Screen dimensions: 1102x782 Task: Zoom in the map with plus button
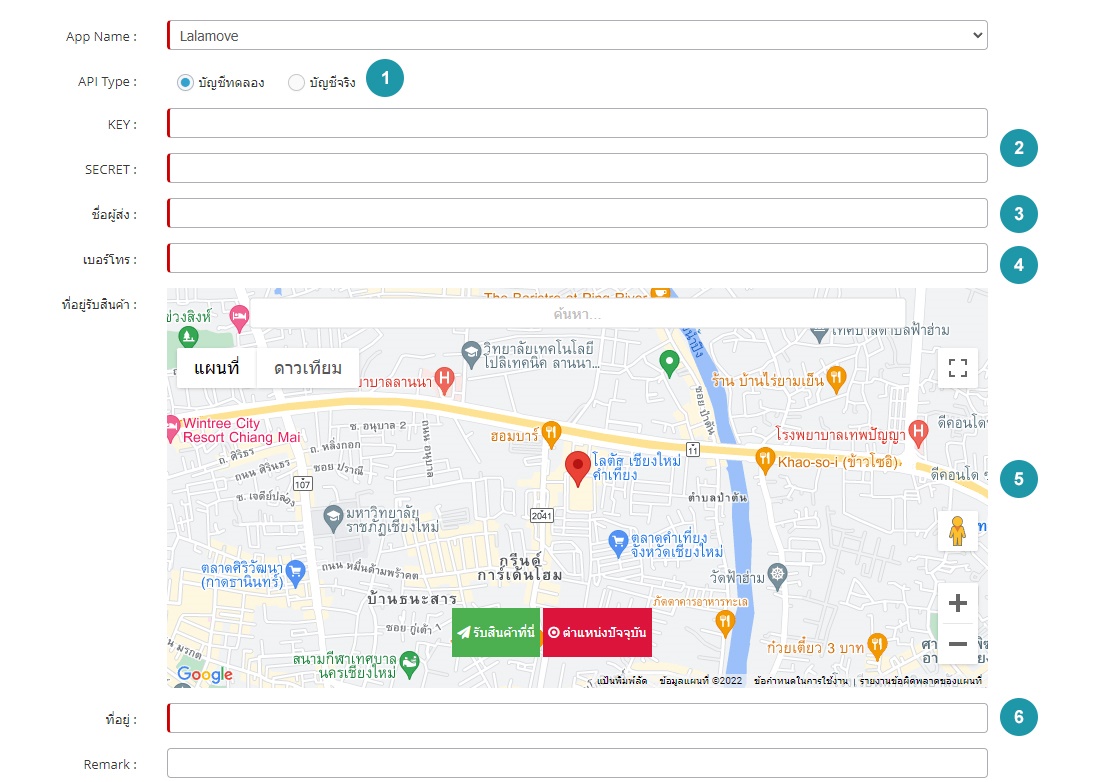[957, 603]
